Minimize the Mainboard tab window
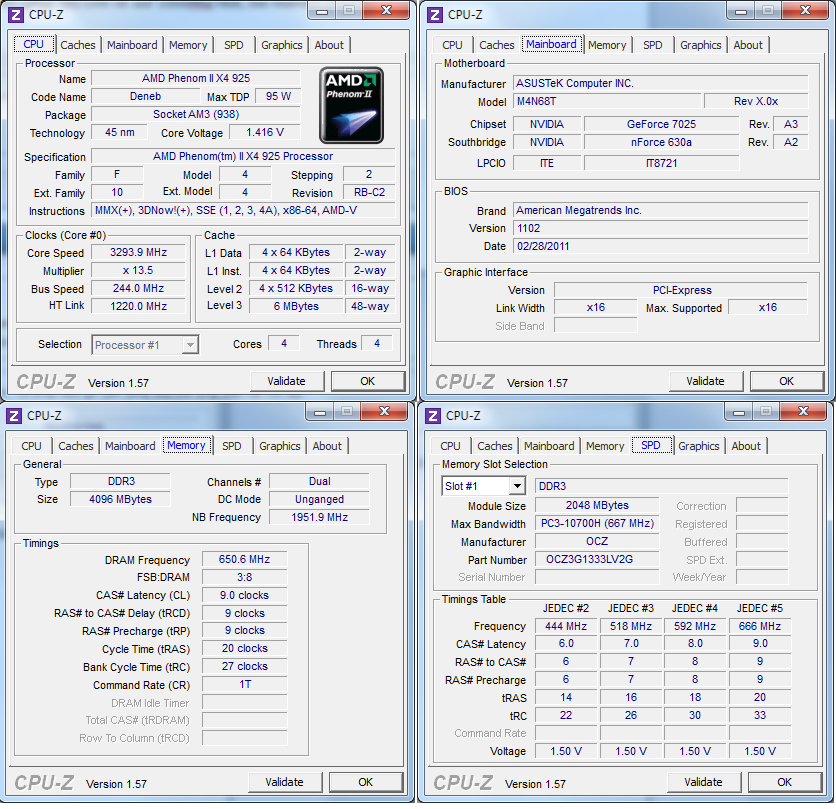 point(741,11)
